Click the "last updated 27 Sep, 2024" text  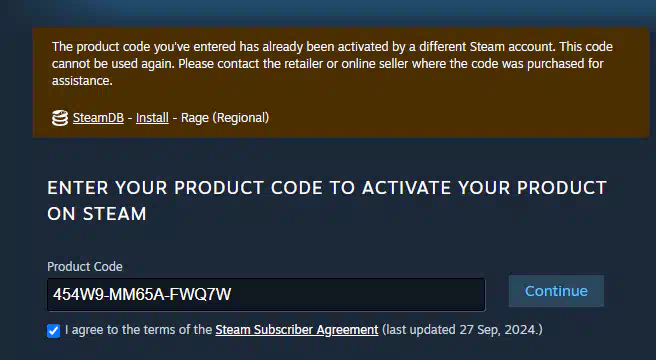(x=462, y=330)
